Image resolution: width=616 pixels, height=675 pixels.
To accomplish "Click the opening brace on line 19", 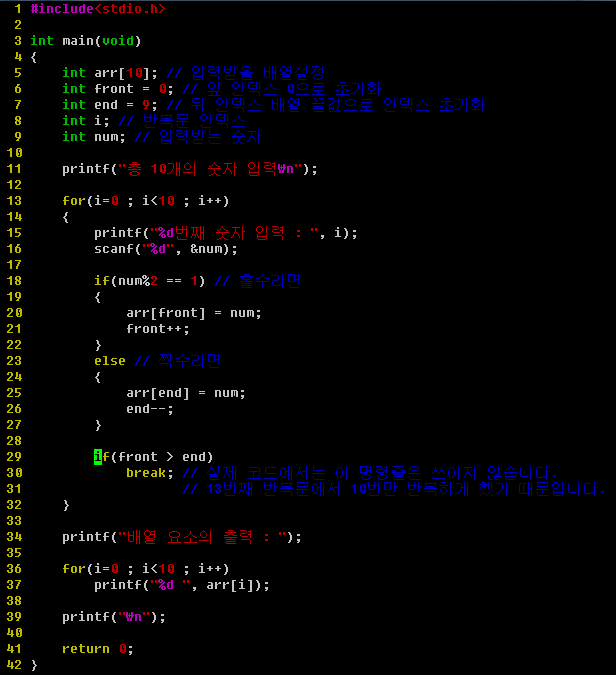I will point(98,297).
